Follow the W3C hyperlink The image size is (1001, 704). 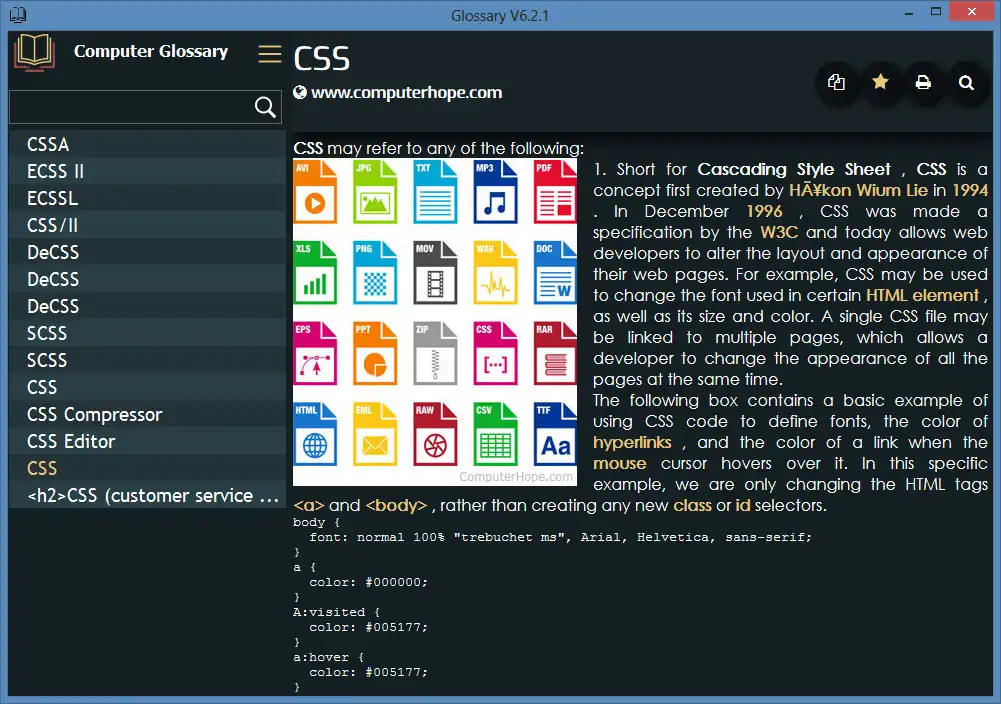pos(779,232)
